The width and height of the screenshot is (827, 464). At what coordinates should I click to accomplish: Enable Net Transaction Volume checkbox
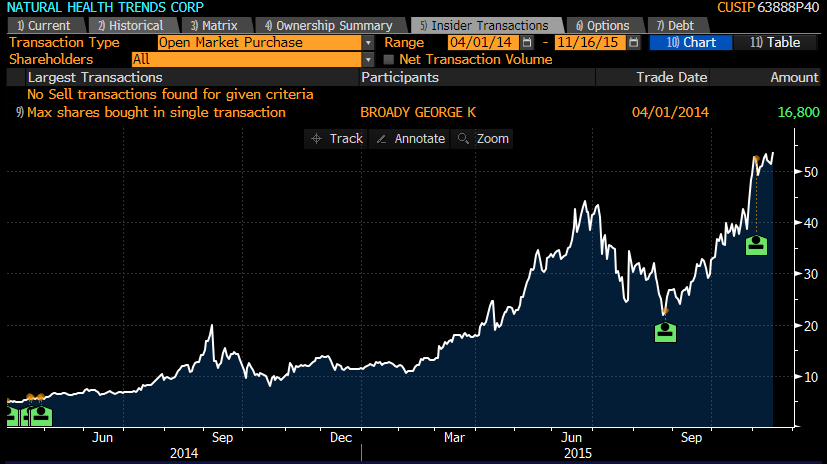point(389,60)
